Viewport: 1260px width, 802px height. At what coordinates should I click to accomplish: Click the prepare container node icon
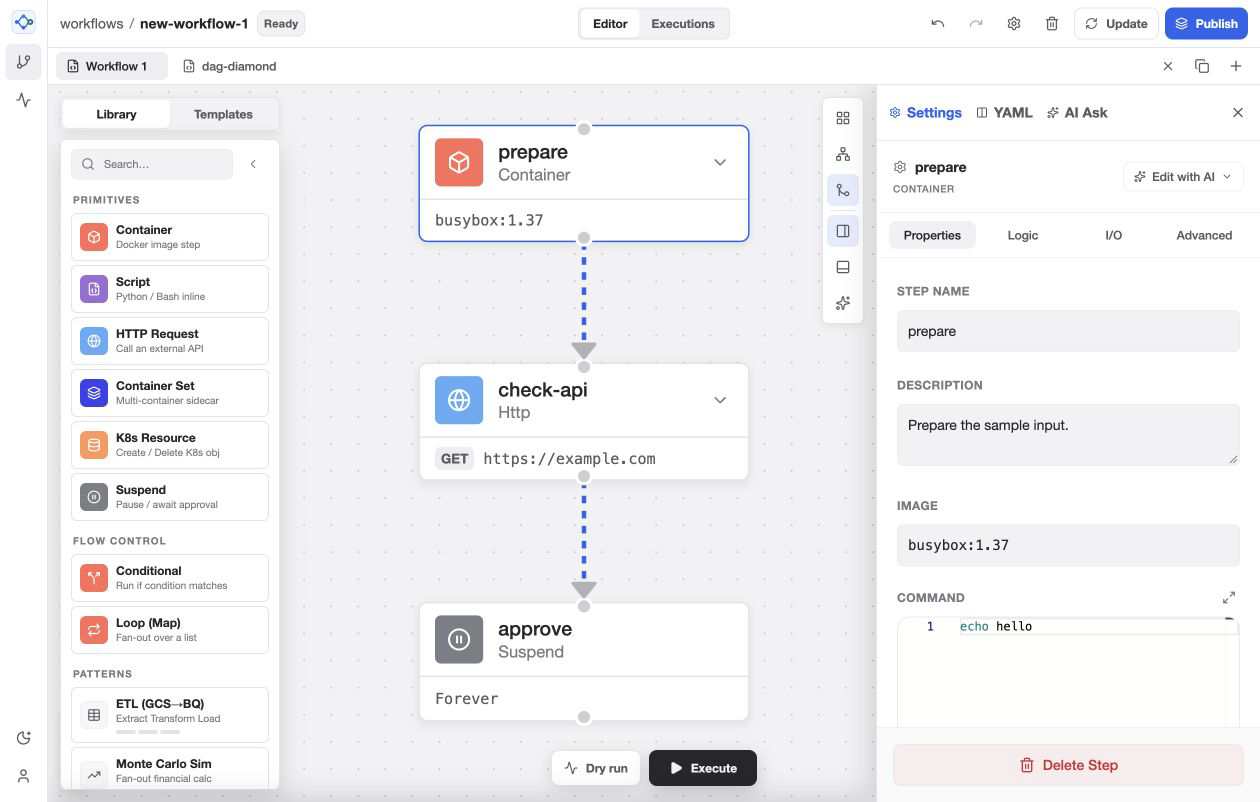459,162
